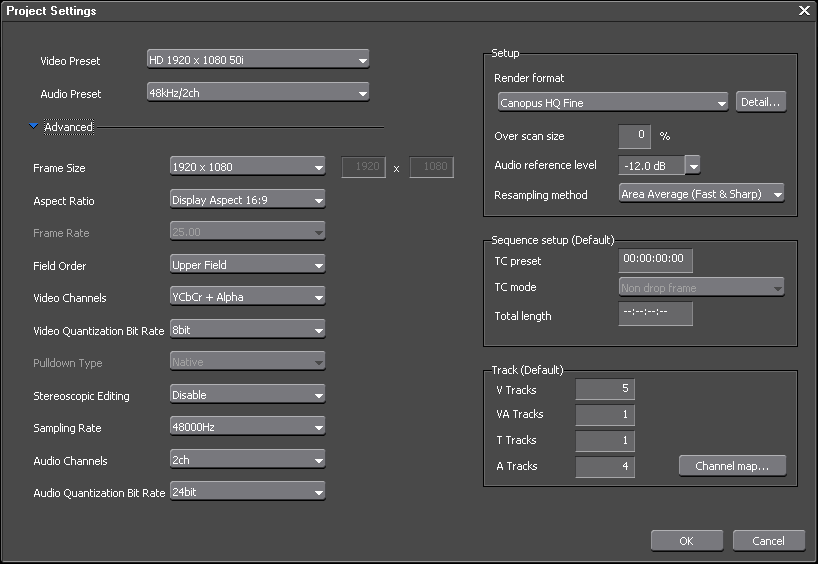Open the Field Order dropdown
The image size is (818, 564).
pos(247,265)
